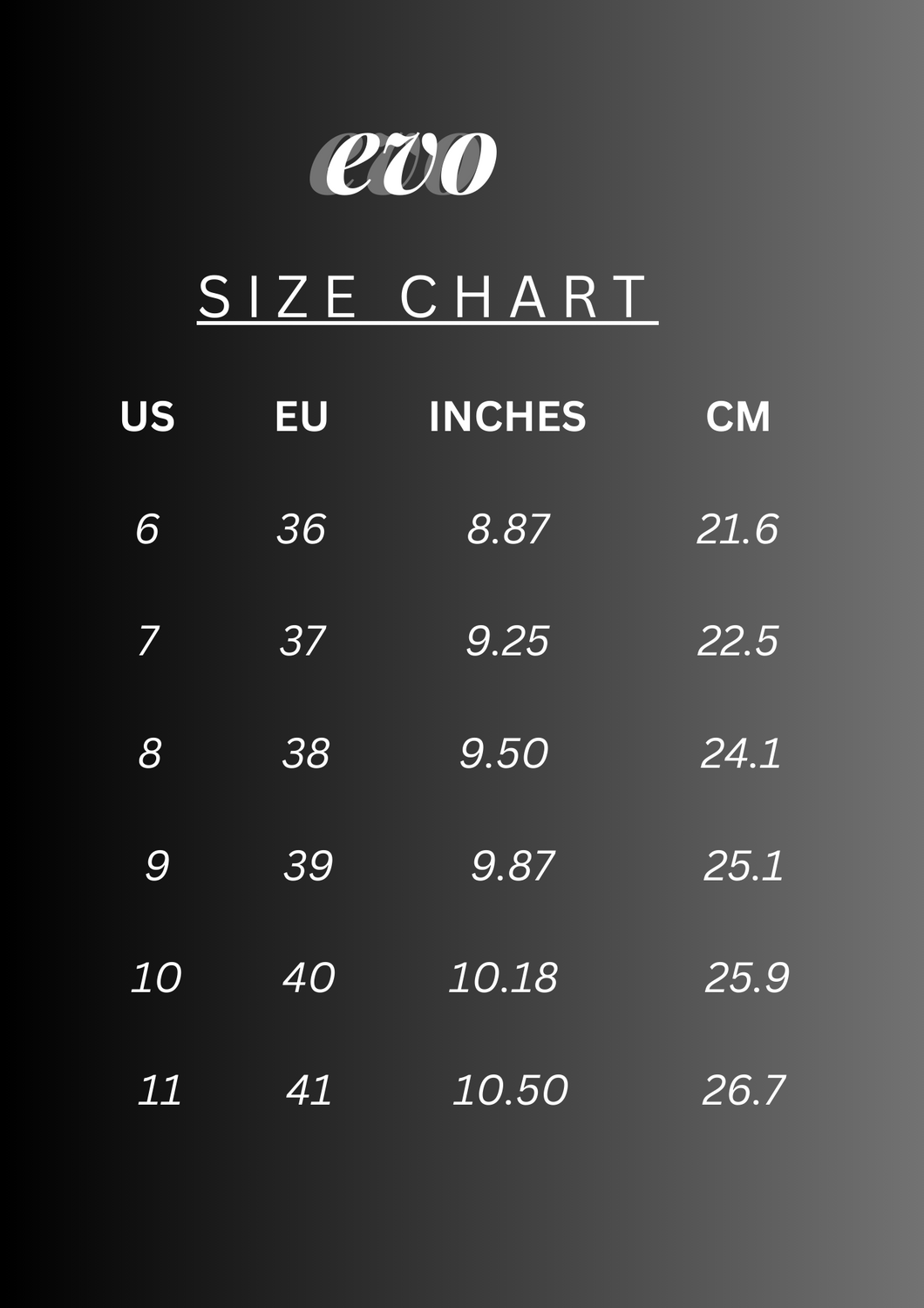The height and width of the screenshot is (1308, 924).
Task: Click the 26.7 cm value
Action: pos(744,1090)
